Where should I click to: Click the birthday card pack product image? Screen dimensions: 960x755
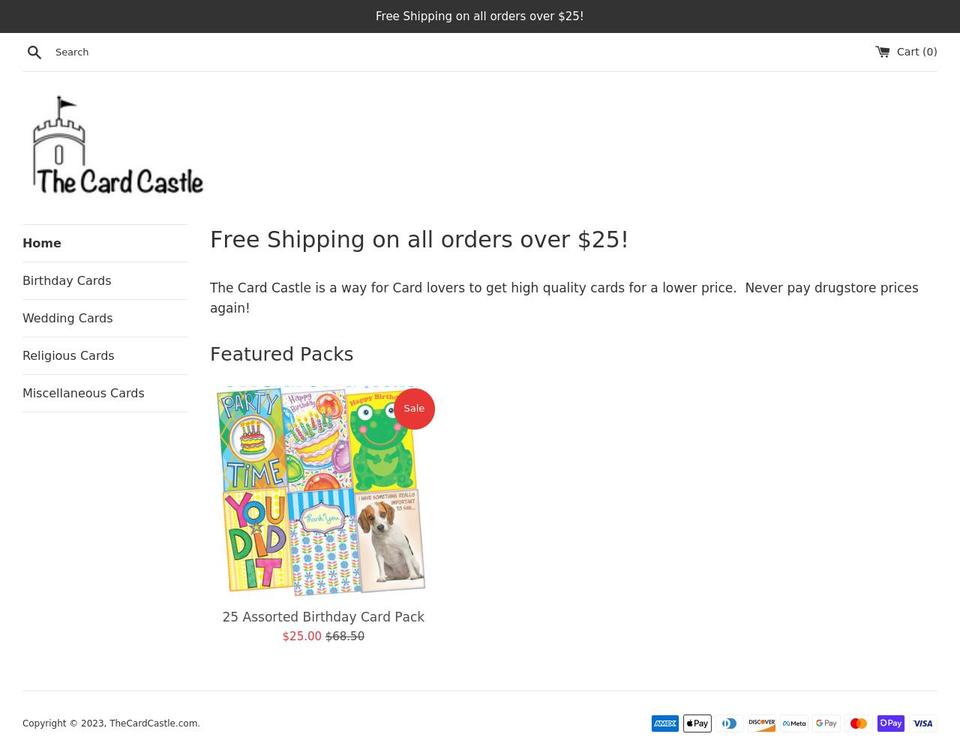(x=323, y=489)
